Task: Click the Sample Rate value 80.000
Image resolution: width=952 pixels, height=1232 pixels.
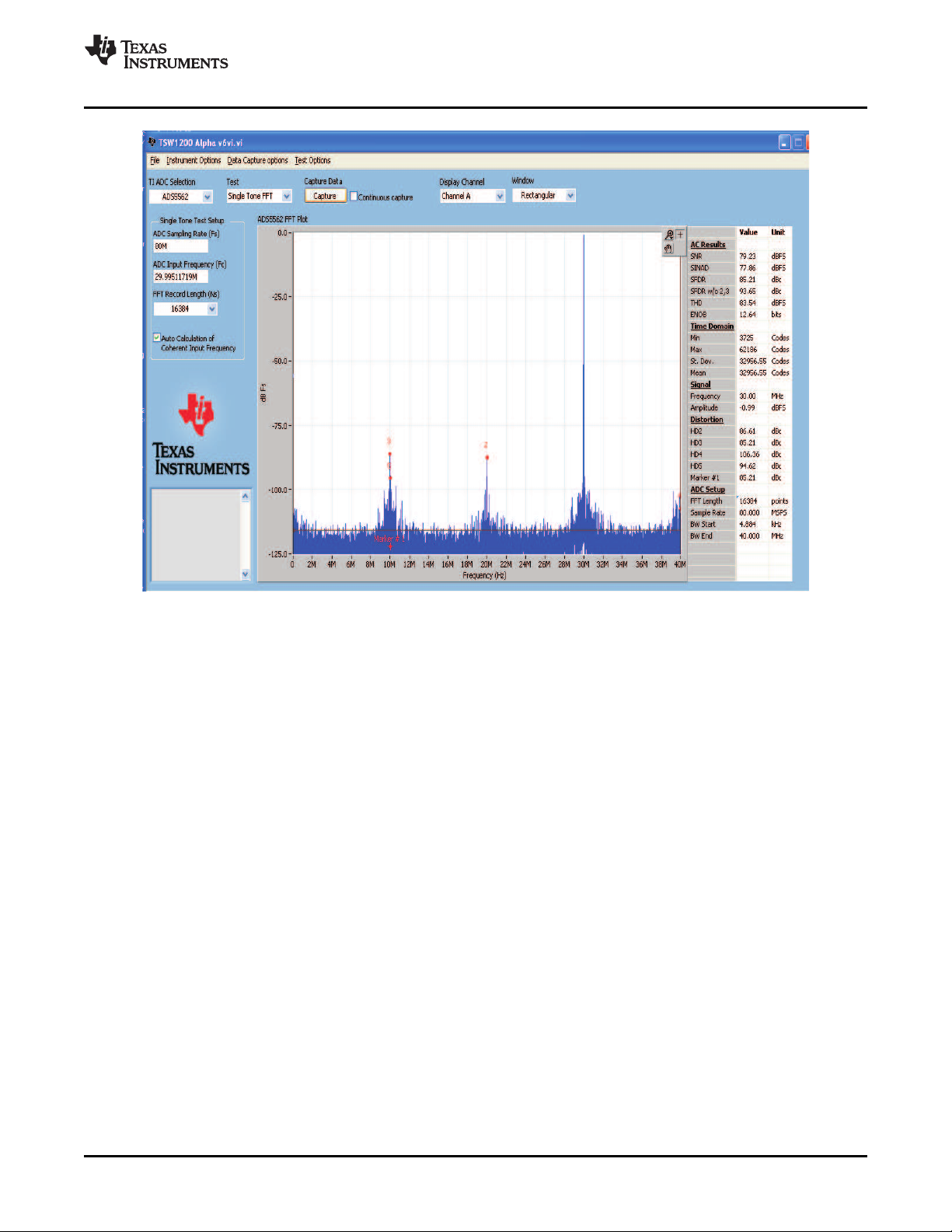Action: point(749,513)
